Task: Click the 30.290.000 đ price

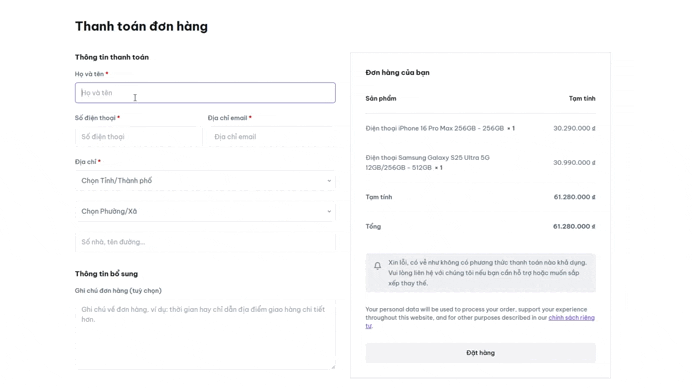Action: [x=574, y=128]
